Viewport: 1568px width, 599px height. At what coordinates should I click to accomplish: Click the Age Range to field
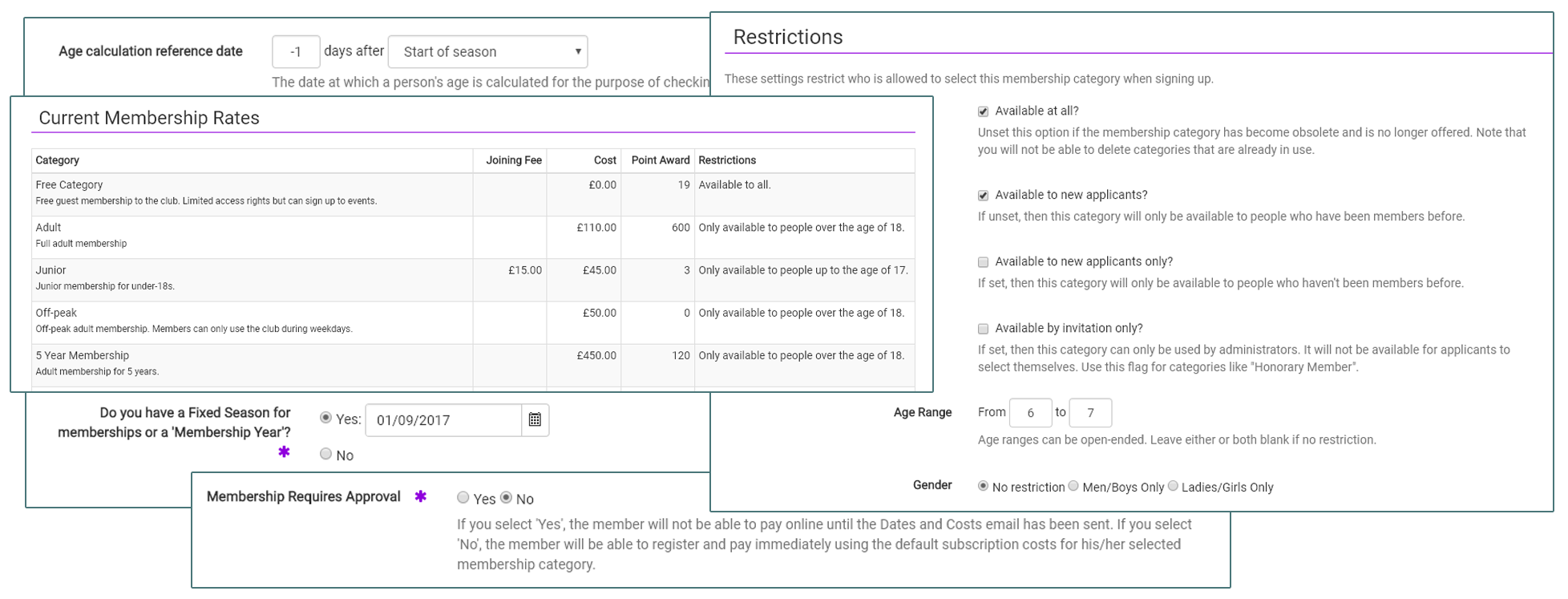[1089, 413]
